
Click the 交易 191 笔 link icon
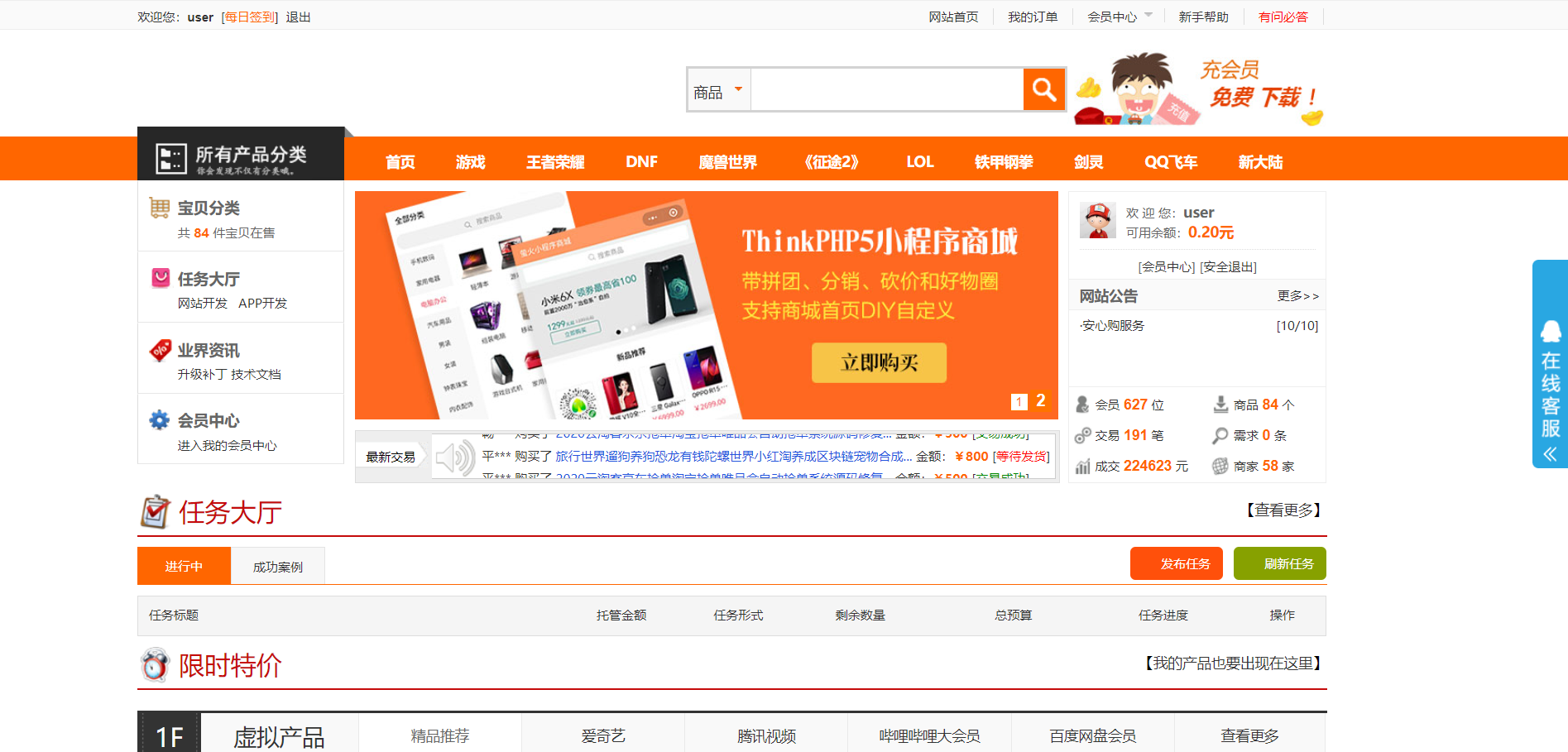(1082, 435)
